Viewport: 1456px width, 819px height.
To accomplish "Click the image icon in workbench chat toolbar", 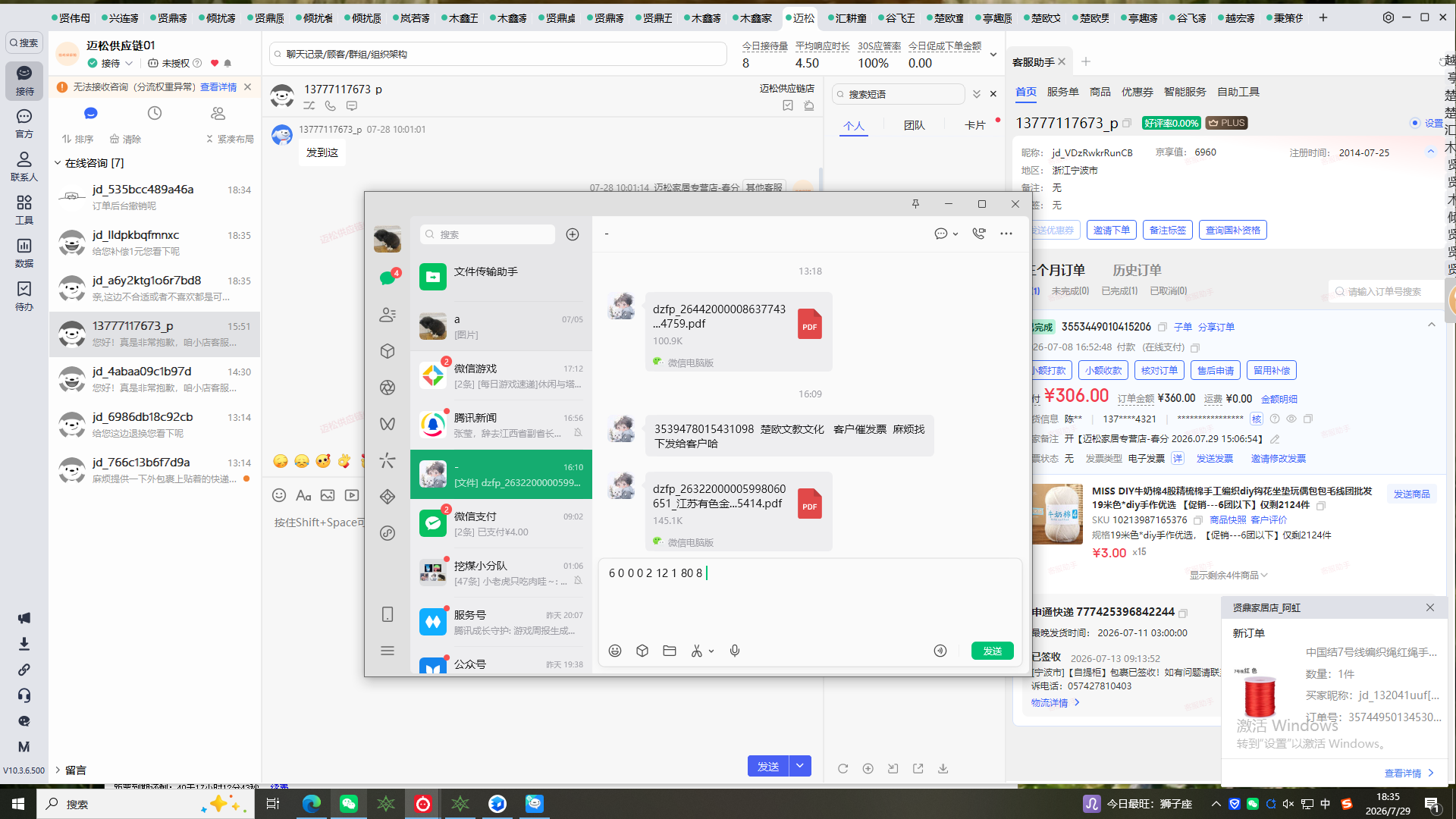I will tap(328, 495).
